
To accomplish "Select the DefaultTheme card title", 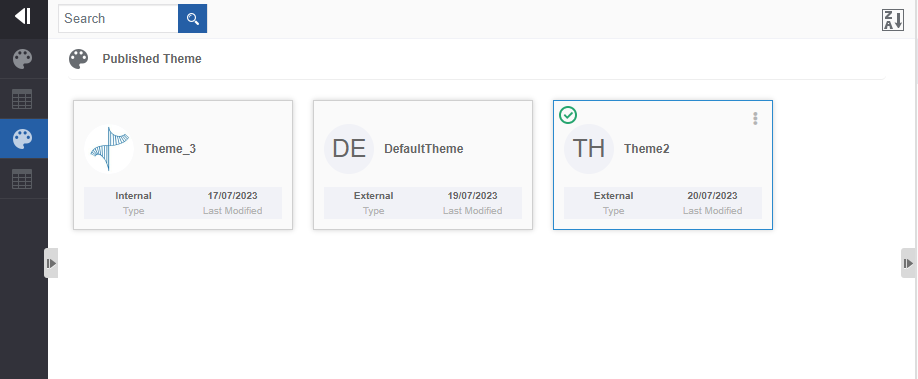I will click(x=424, y=149).
